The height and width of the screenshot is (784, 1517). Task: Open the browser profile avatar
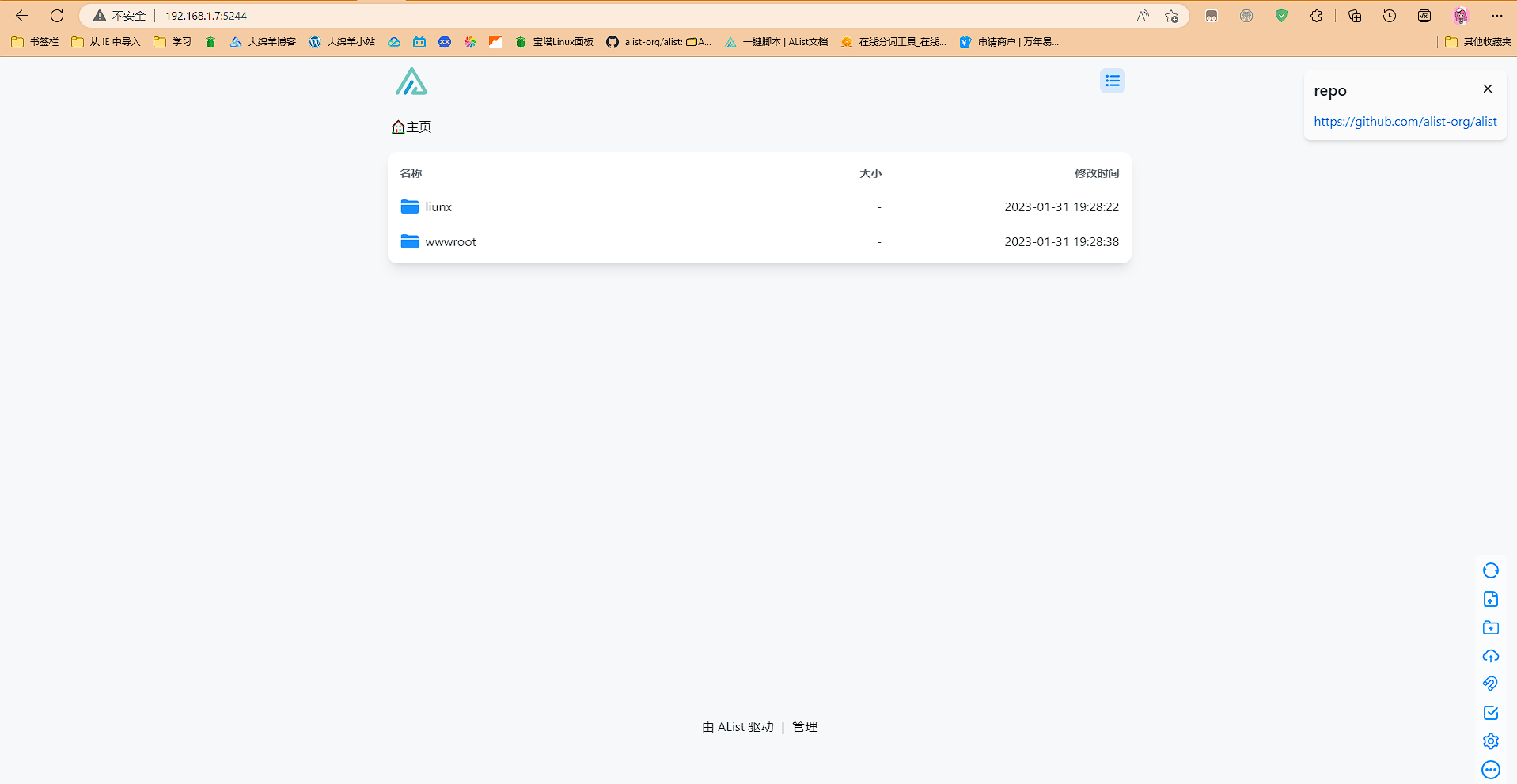click(x=1461, y=16)
